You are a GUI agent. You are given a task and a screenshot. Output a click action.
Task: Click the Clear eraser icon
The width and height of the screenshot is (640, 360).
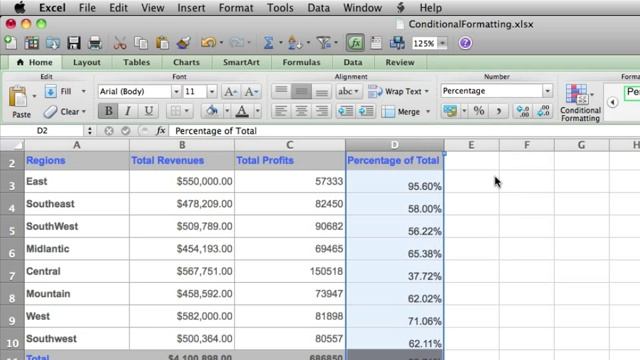(50, 111)
